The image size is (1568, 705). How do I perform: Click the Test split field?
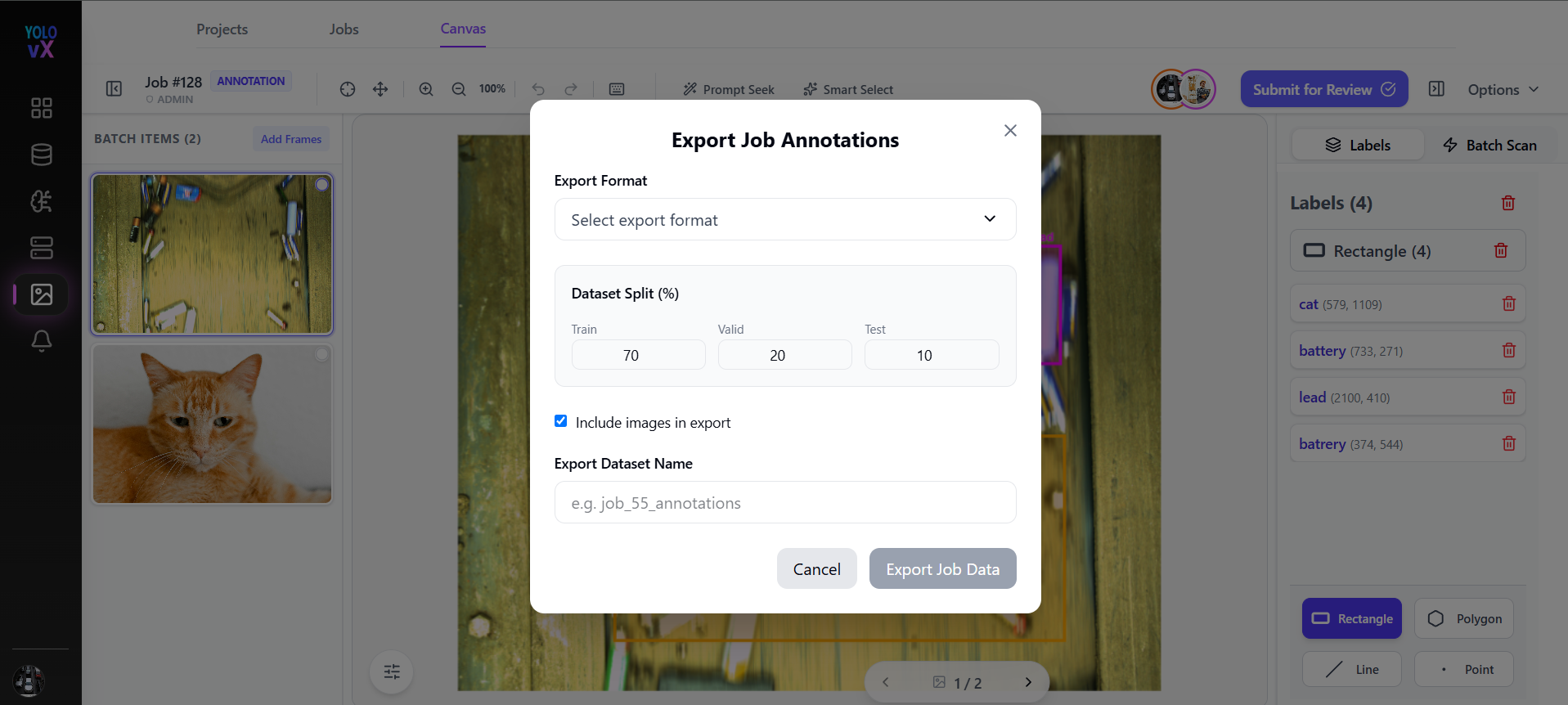[x=932, y=355]
